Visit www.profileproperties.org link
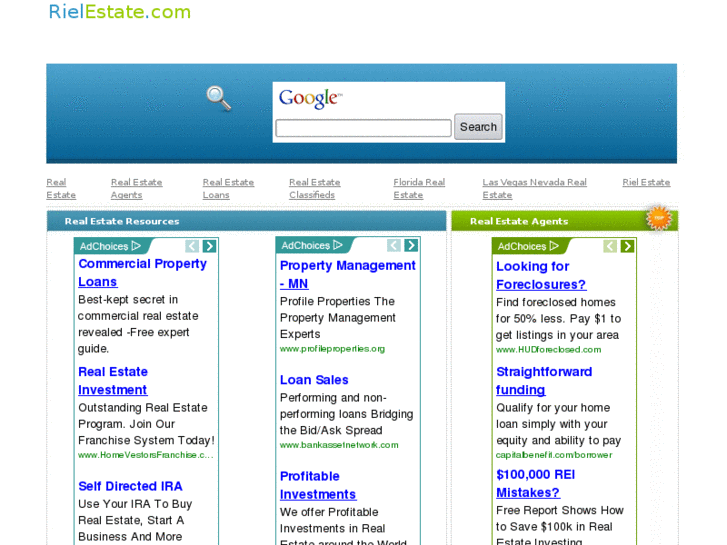The height and width of the screenshot is (545, 727). point(332,349)
